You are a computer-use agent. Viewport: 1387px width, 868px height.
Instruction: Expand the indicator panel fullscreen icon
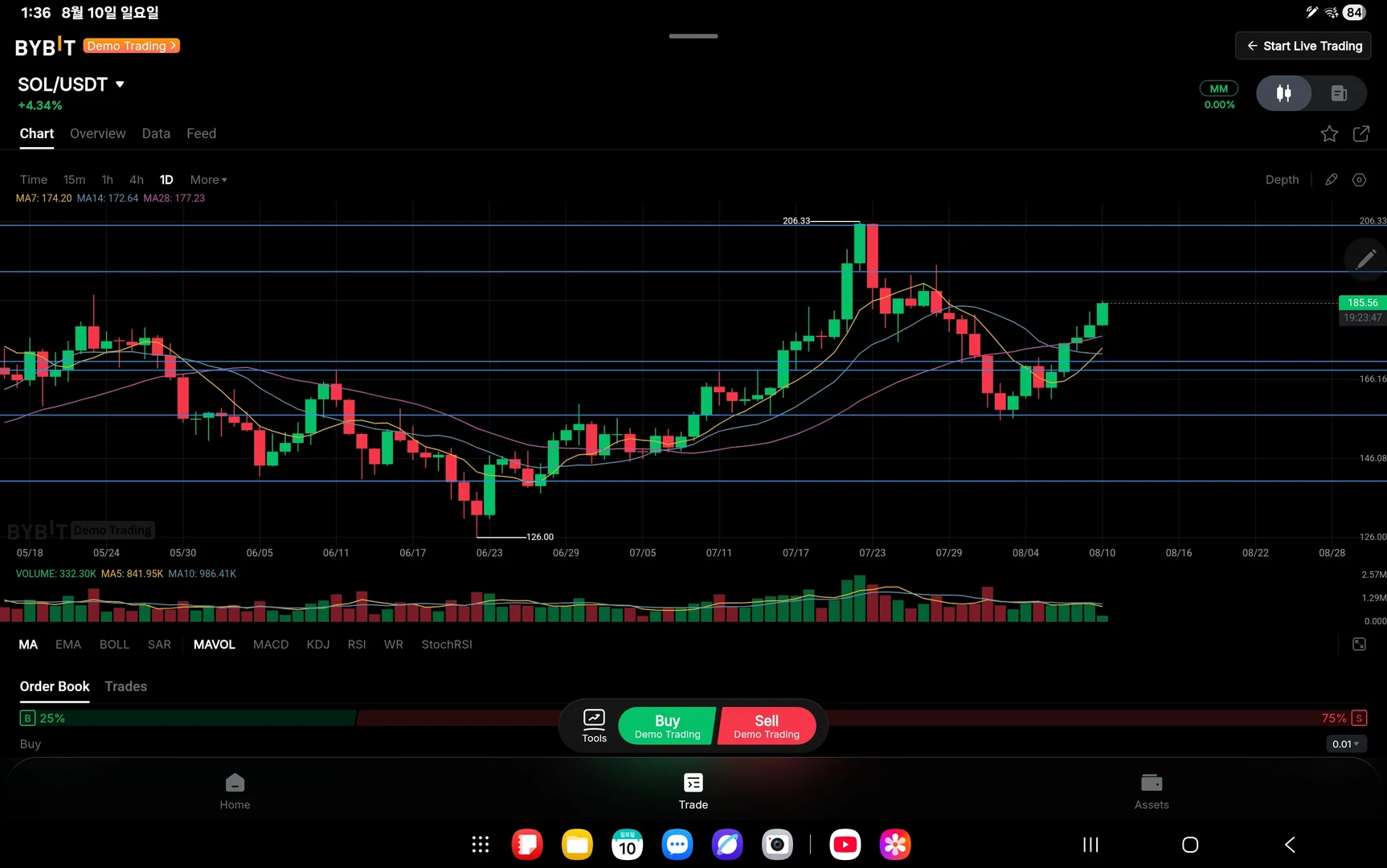pos(1359,644)
